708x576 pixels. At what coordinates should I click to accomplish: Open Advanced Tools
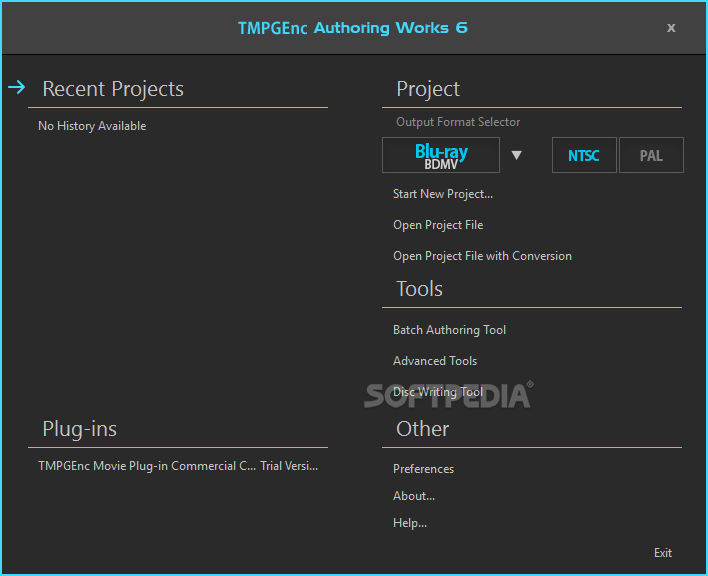point(435,361)
